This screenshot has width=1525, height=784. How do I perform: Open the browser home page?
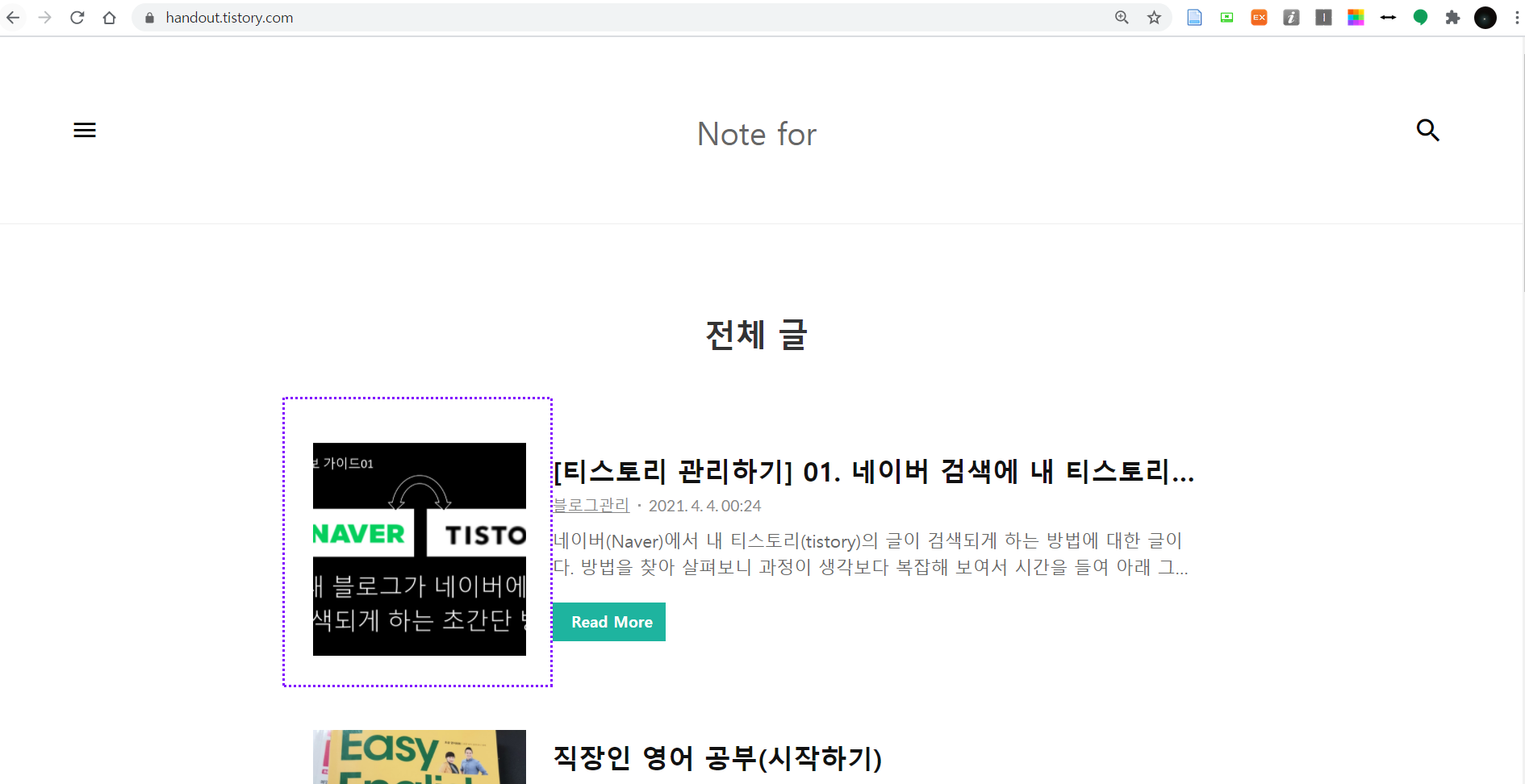point(110,17)
